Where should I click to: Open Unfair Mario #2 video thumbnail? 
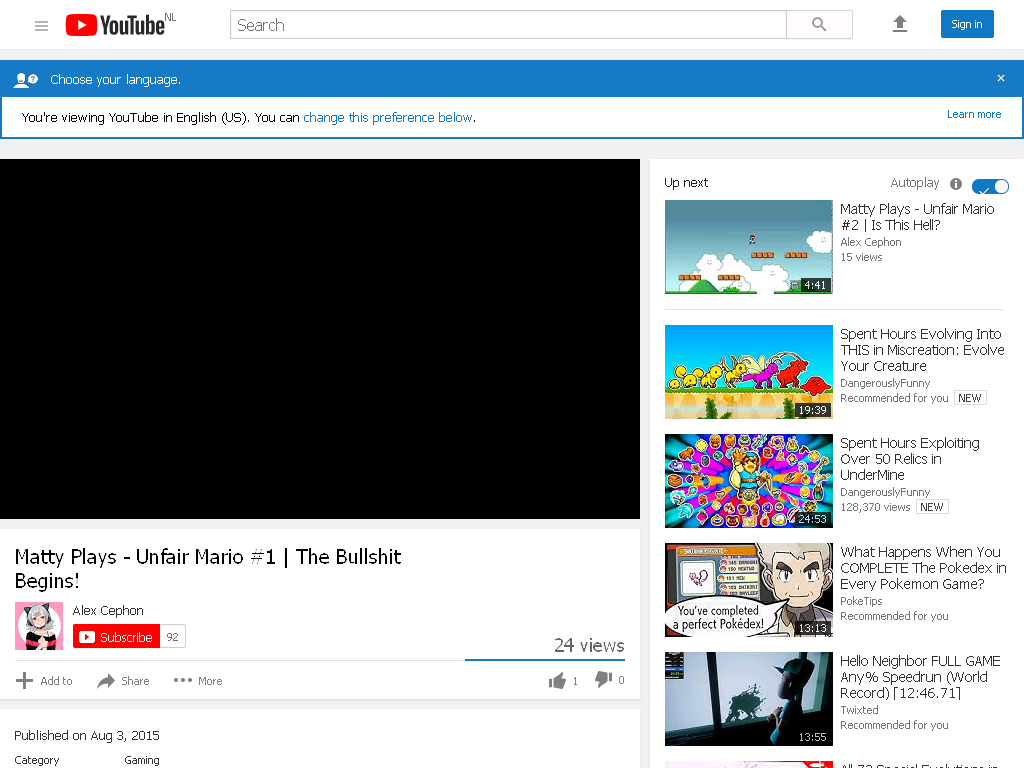748,247
